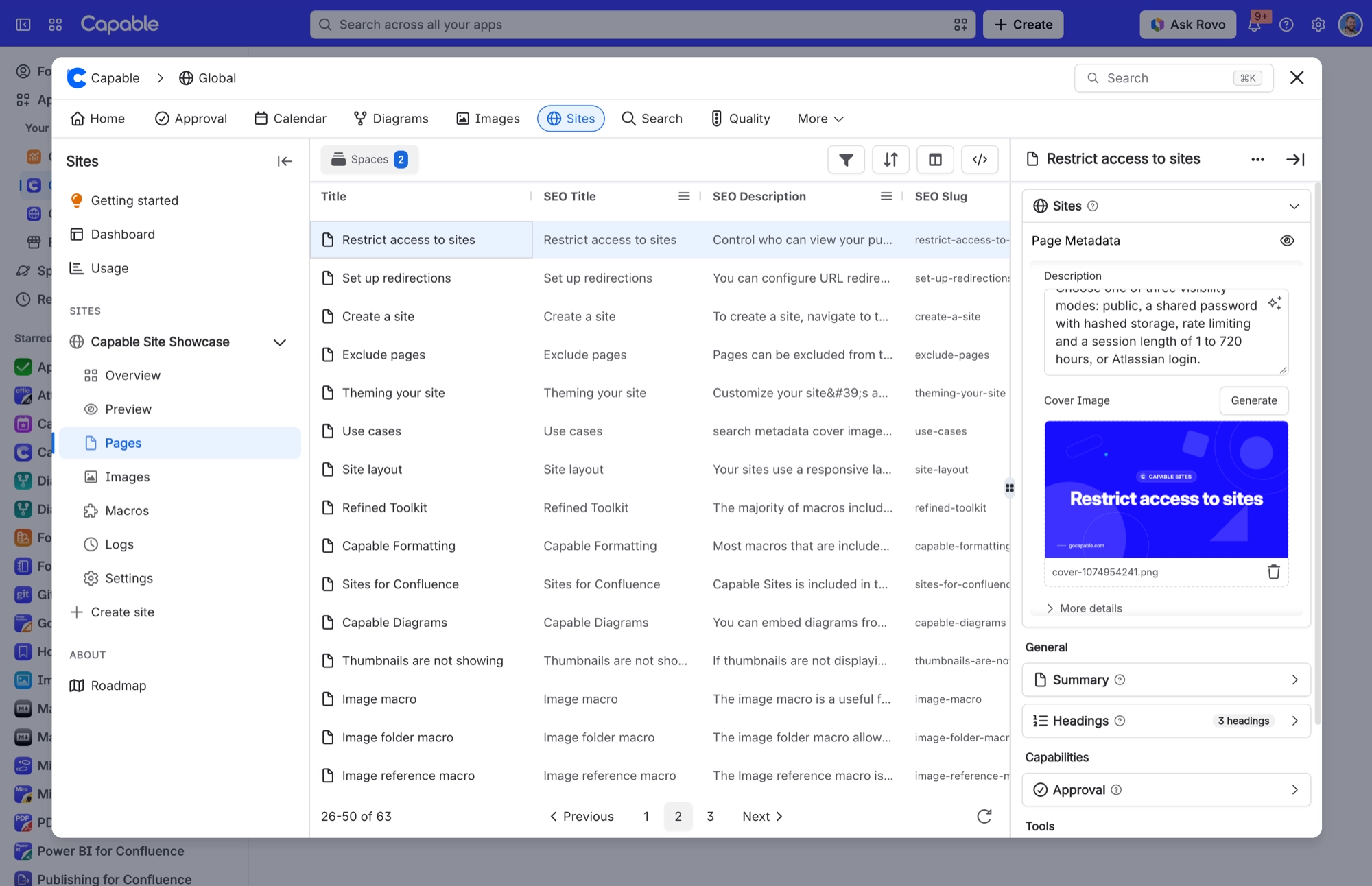Click the code view icon

point(980,160)
